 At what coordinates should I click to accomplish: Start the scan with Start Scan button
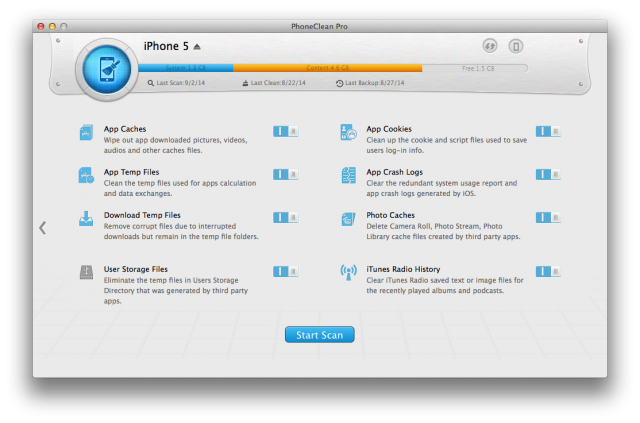click(x=320, y=335)
